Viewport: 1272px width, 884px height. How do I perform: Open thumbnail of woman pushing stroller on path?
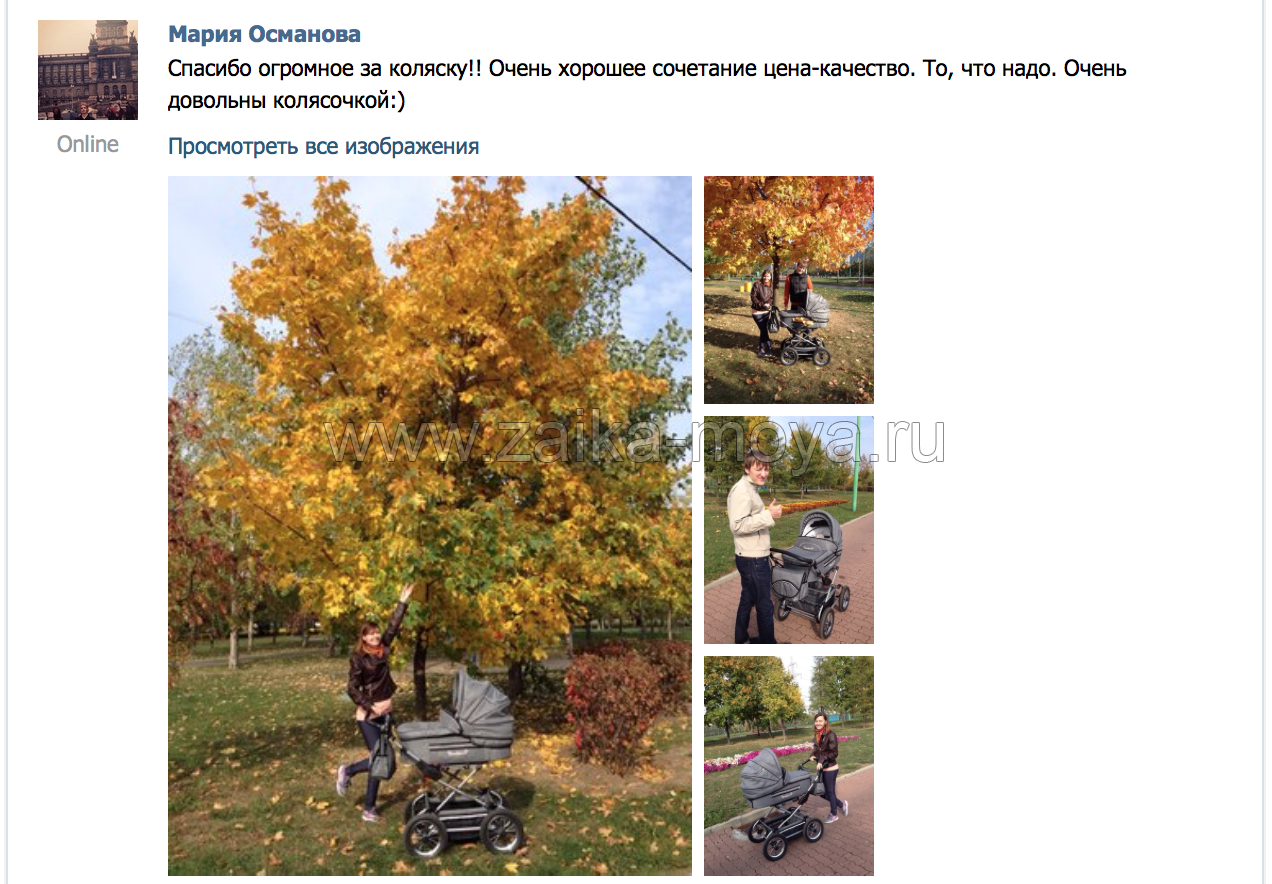789,766
